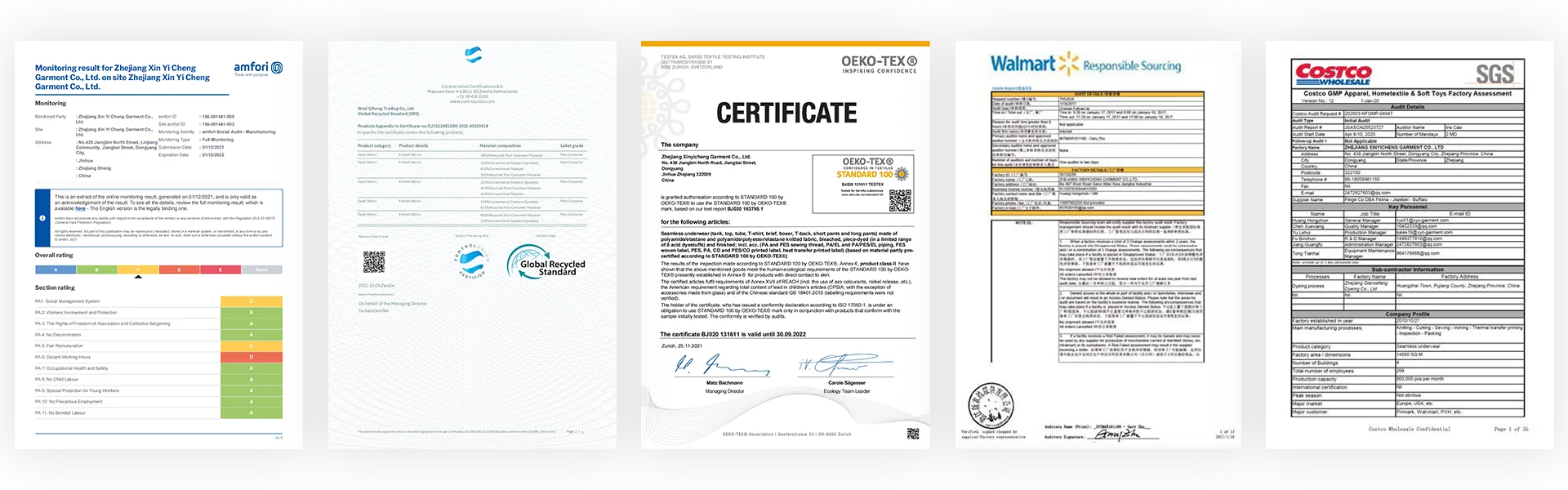The image size is (1568, 490).
Task: Click QR code beside Standard 100 label
Action: tap(900, 200)
